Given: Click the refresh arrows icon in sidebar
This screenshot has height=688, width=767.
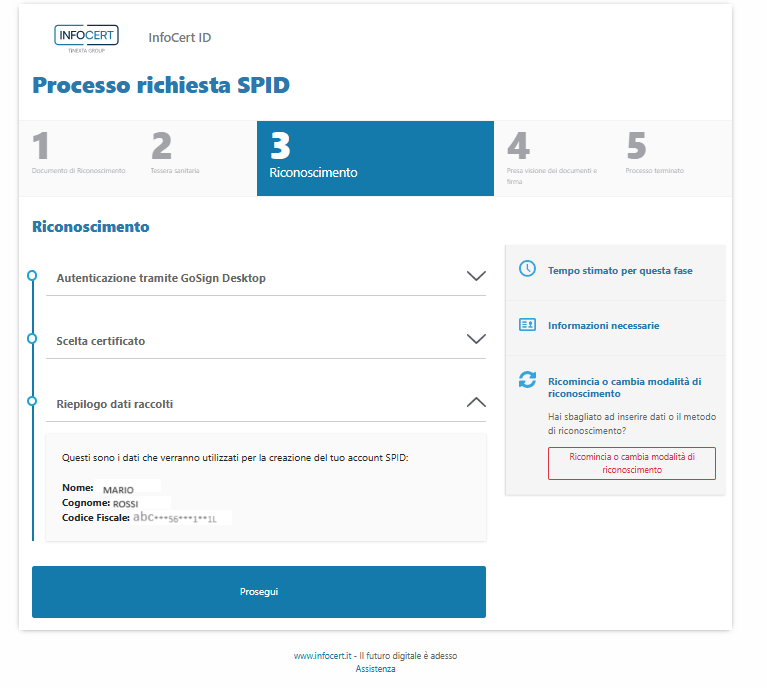Looking at the screenshot, I should 527,380.
